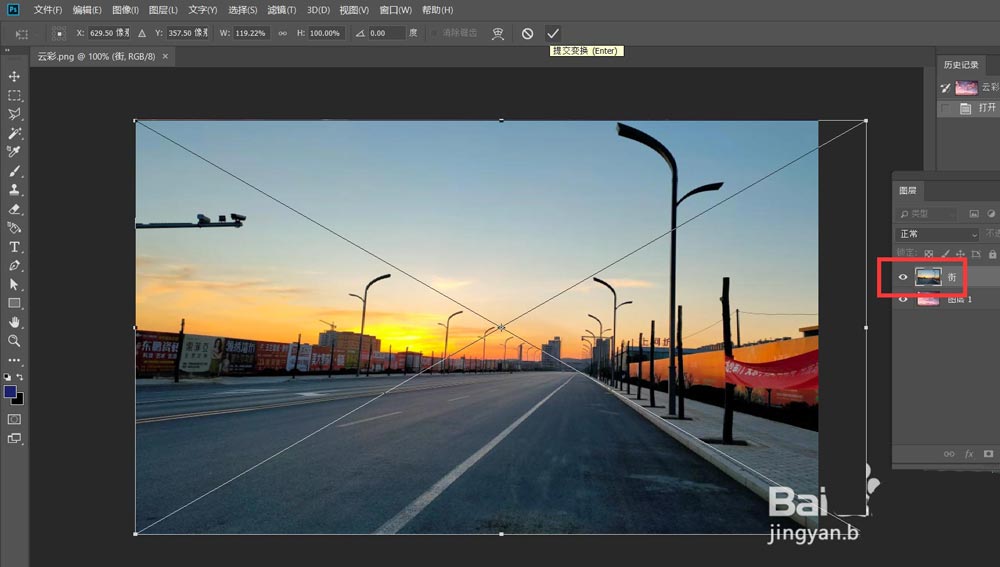Open the 文字(Y) menu
The image size is (1000, 567).
202,10
